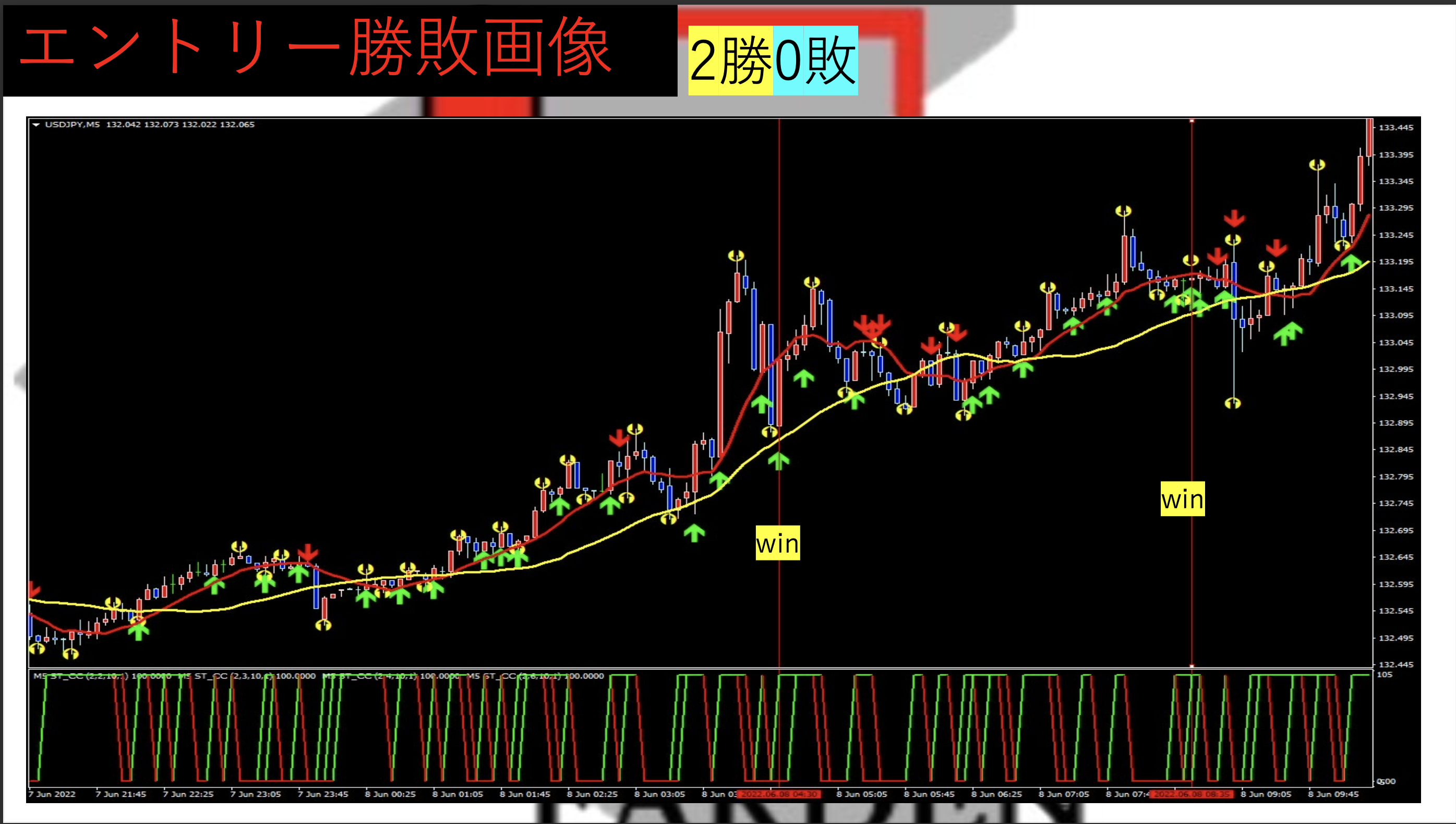Viewport: 1456px width, 824px height.
Task: Select the highest red down arrow near 133.295
Action: 1234,218
